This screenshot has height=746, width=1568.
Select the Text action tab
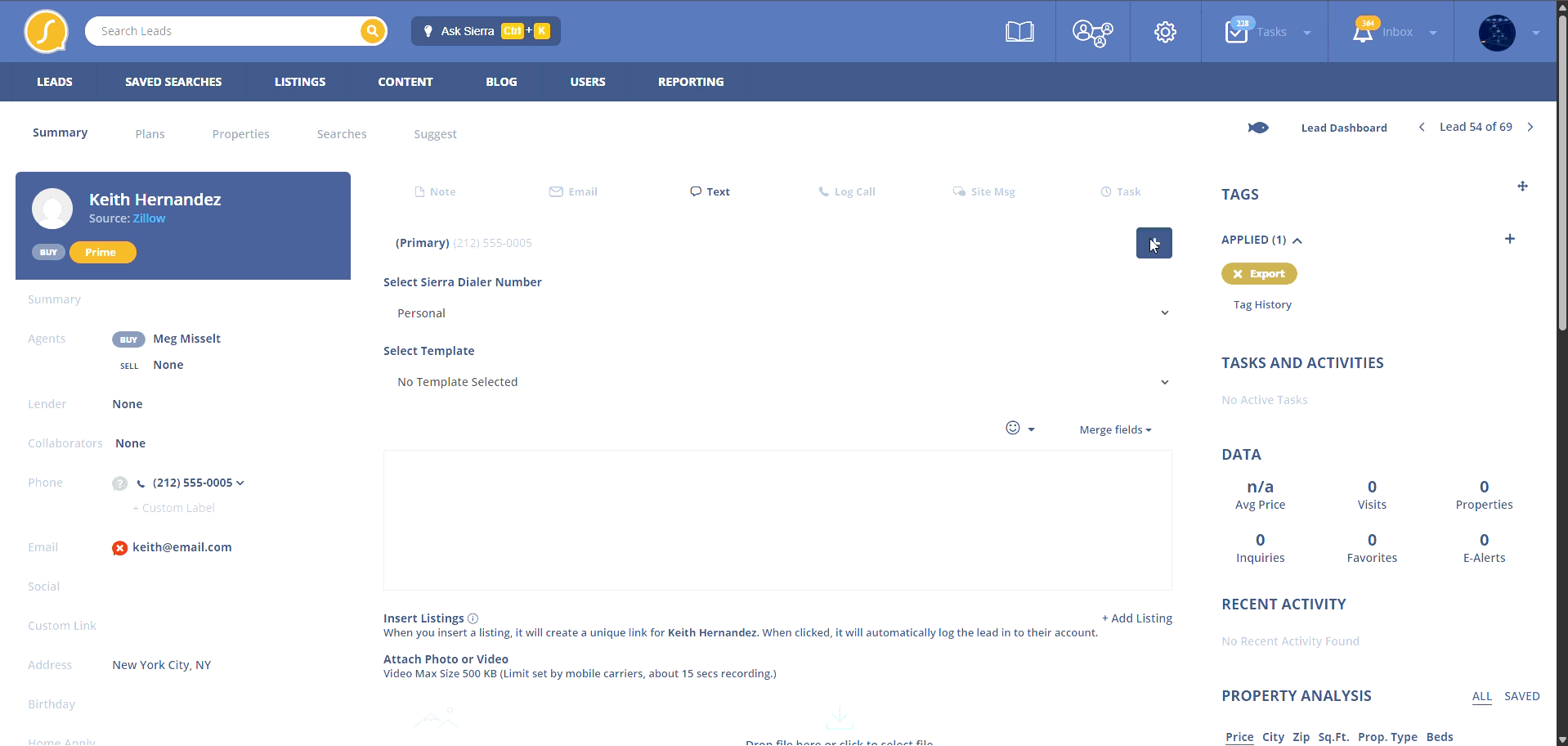point(710,191)
